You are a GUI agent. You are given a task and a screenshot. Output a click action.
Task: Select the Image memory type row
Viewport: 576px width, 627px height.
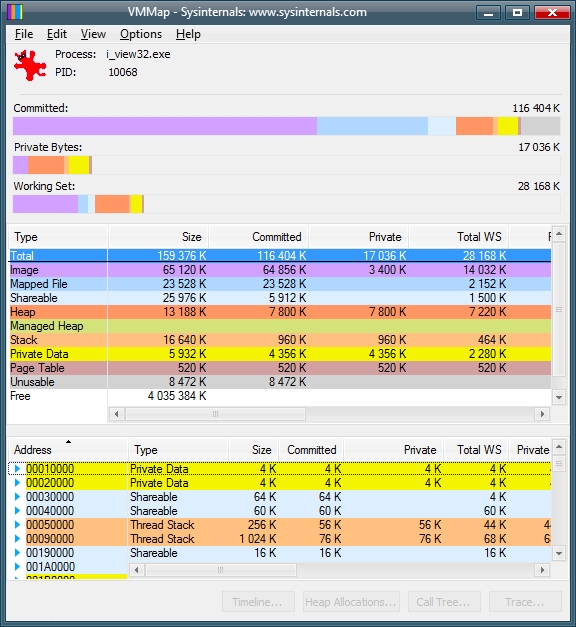(280, 270)
